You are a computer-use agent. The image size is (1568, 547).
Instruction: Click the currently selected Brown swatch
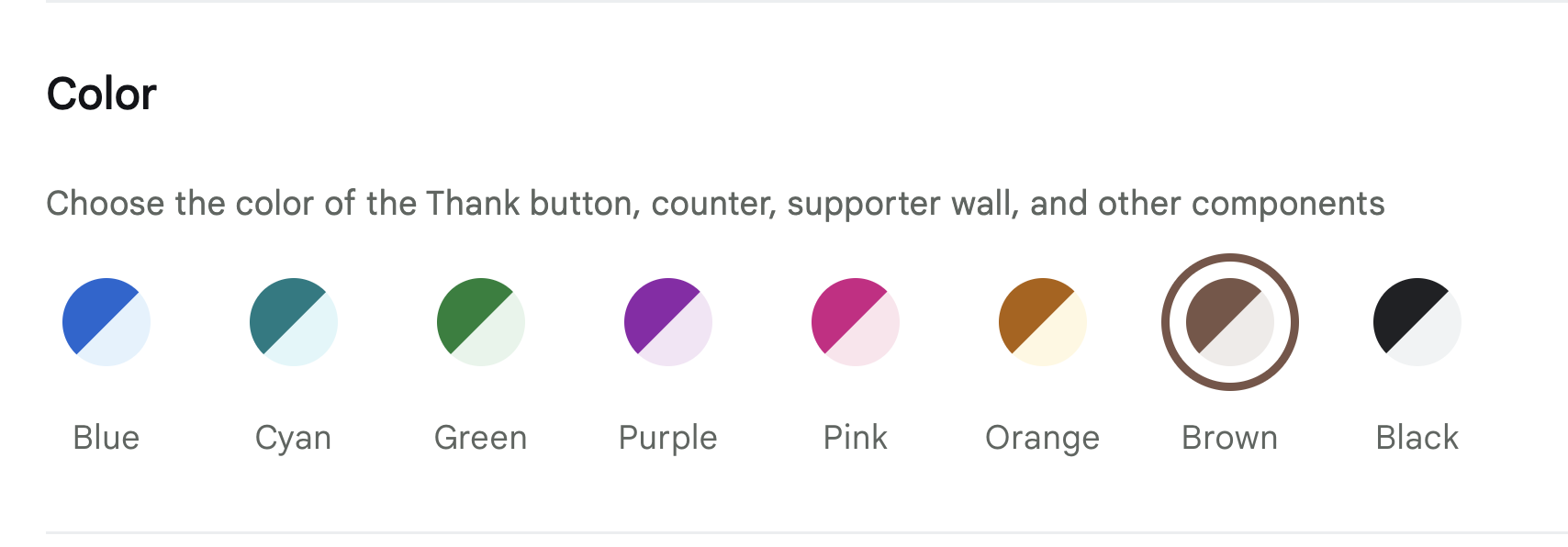pos(1231,321)
